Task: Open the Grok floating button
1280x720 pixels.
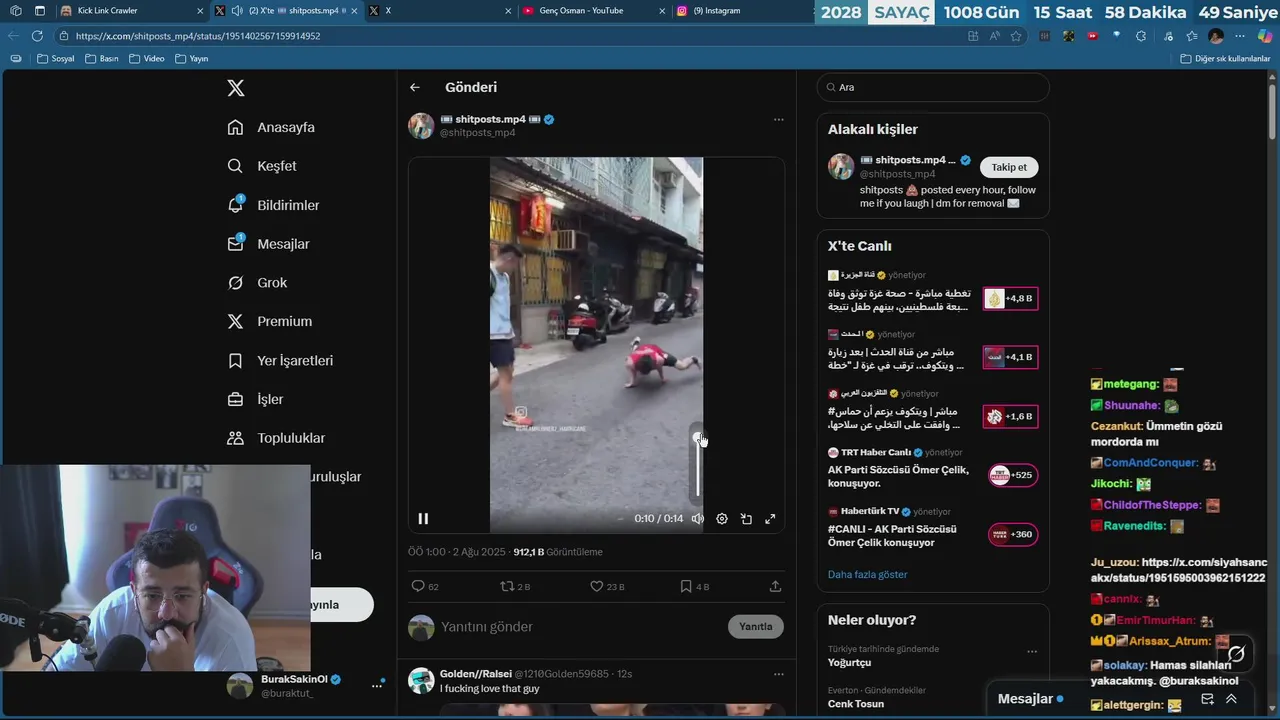Action: point(1237,653)
